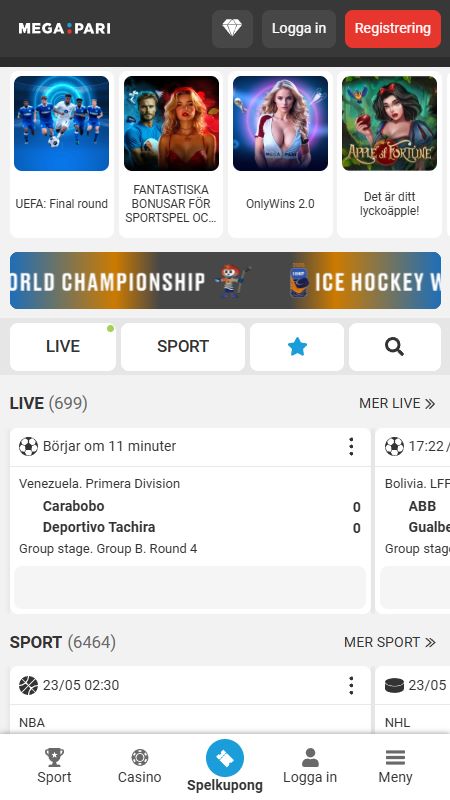Switch to the LIVE tab
The image size is (450, 800).
tap(63, 347)
